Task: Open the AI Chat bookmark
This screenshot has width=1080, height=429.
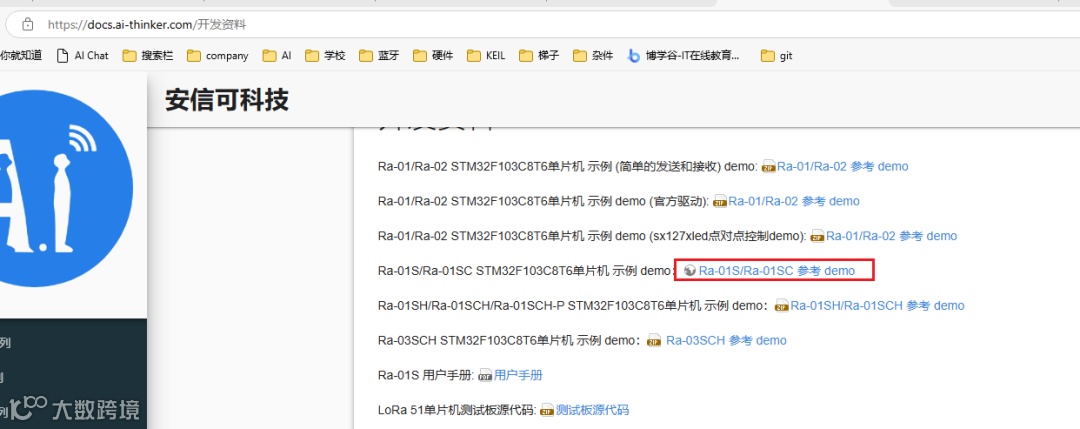Action: 83,56
